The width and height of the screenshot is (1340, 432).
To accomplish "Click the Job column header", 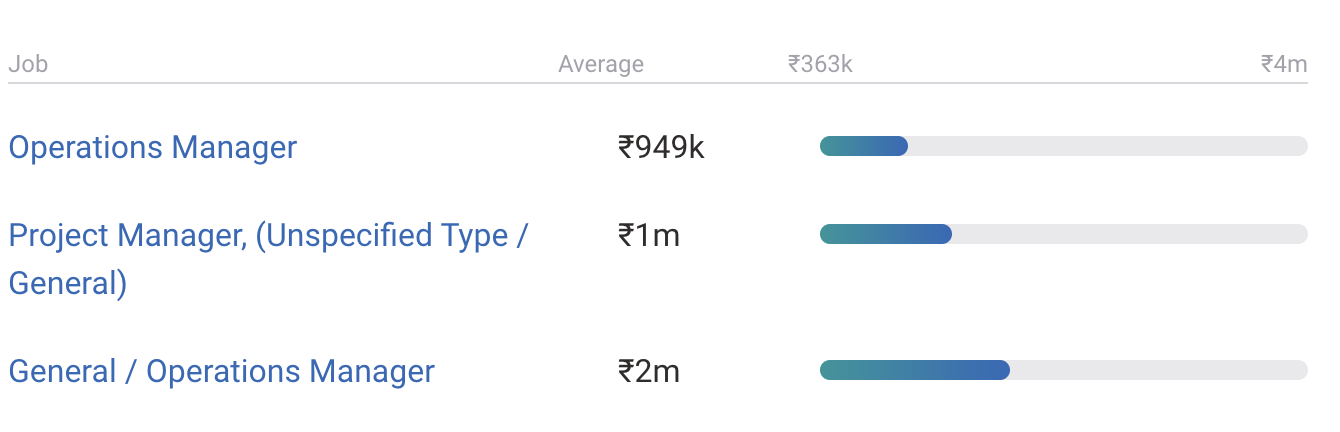I will (28, 64).
